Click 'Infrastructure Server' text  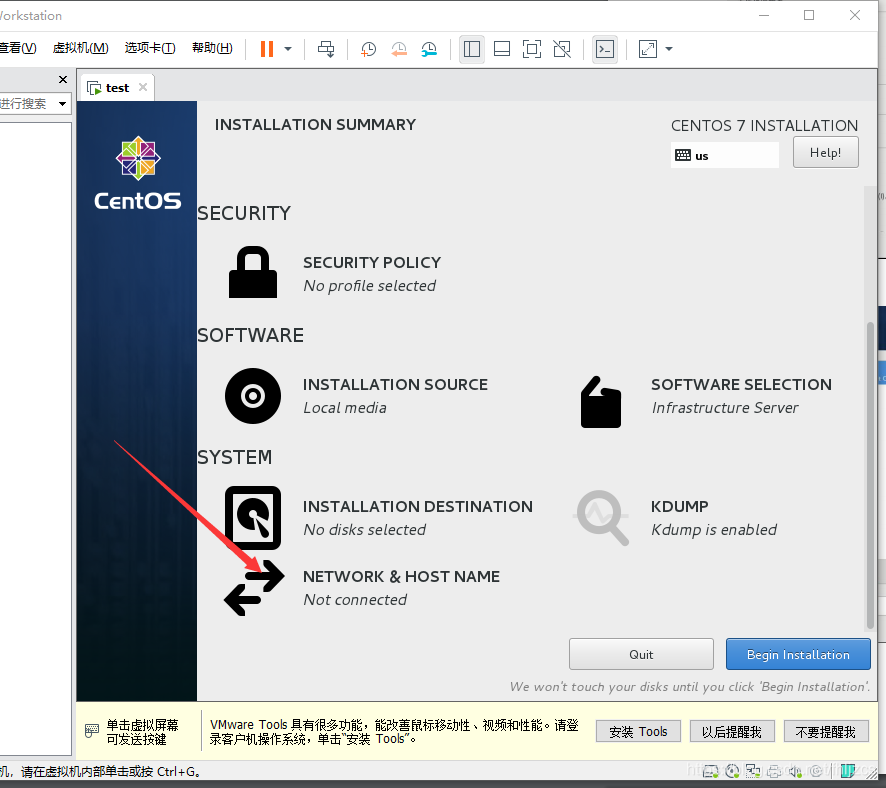pos(725,408)
